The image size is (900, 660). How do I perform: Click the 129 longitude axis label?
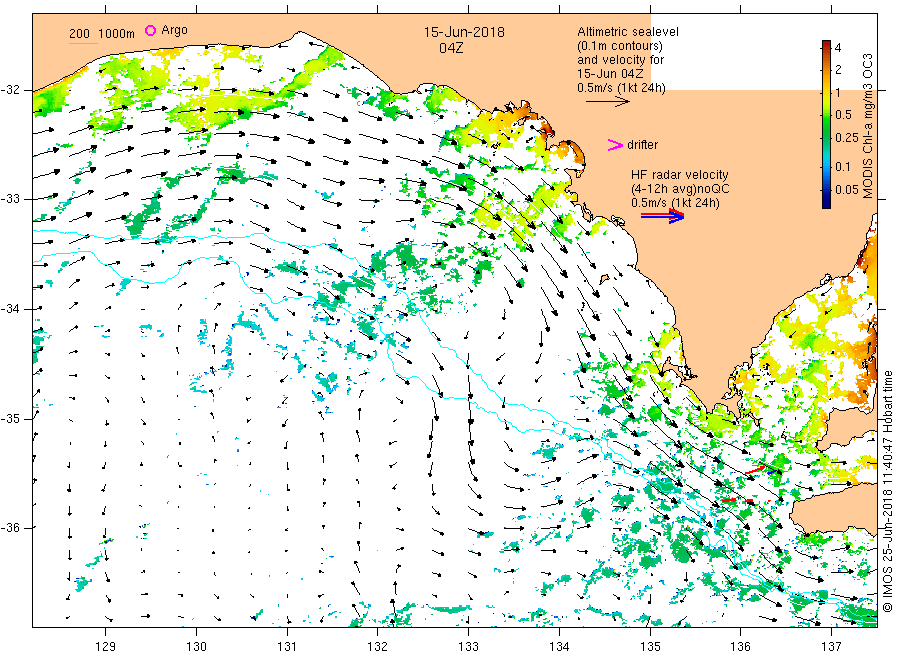[106, 647]
